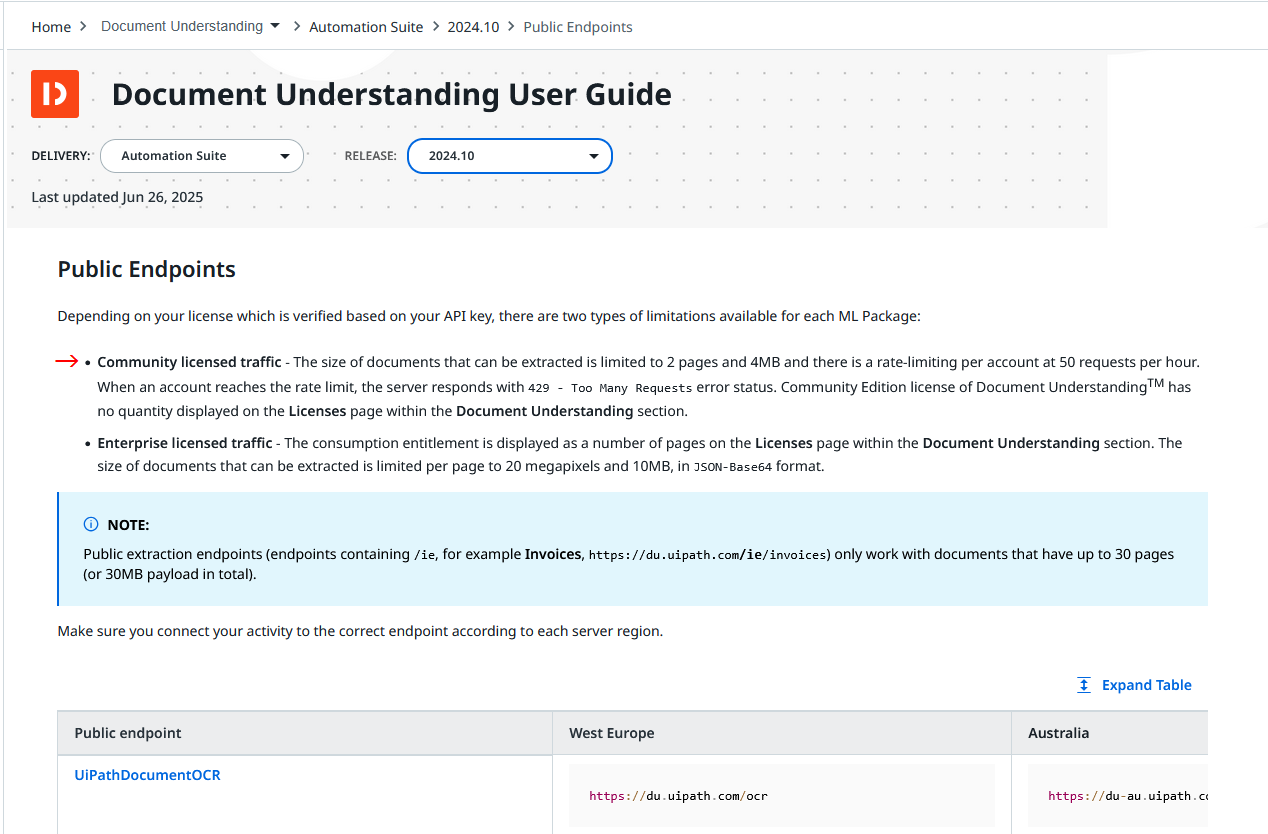Click the Public Endpoints breadcrumb item
The height and width of the screenshot is (834, 1268).
(578, 27)
